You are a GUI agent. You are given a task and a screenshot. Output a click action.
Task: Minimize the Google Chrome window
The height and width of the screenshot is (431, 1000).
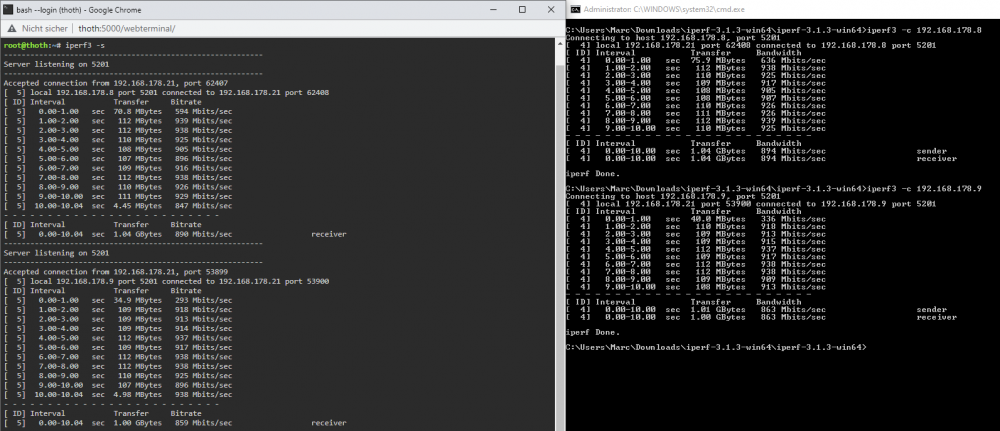pyautogui.click(x=493, y=10)
